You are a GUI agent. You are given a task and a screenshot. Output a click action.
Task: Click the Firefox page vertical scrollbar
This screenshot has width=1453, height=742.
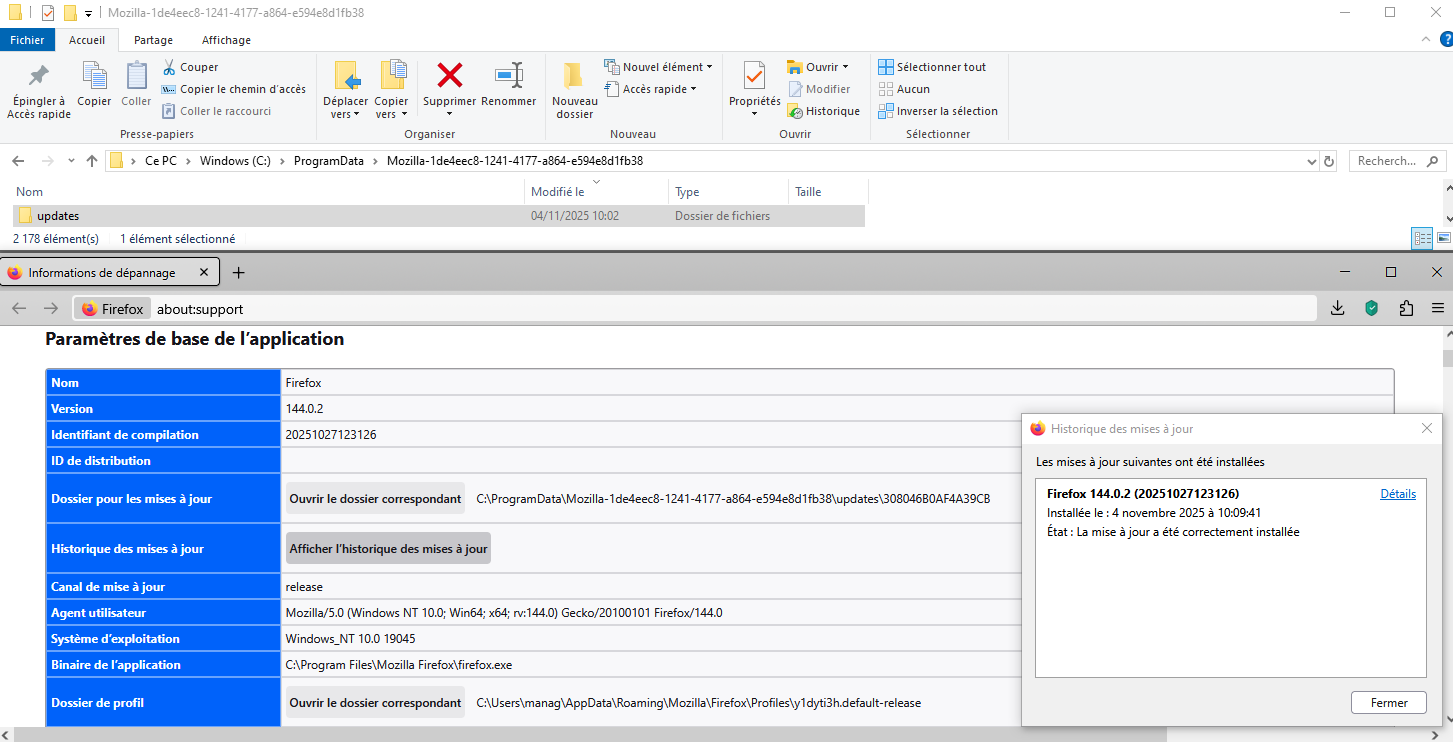[1447, 360]
